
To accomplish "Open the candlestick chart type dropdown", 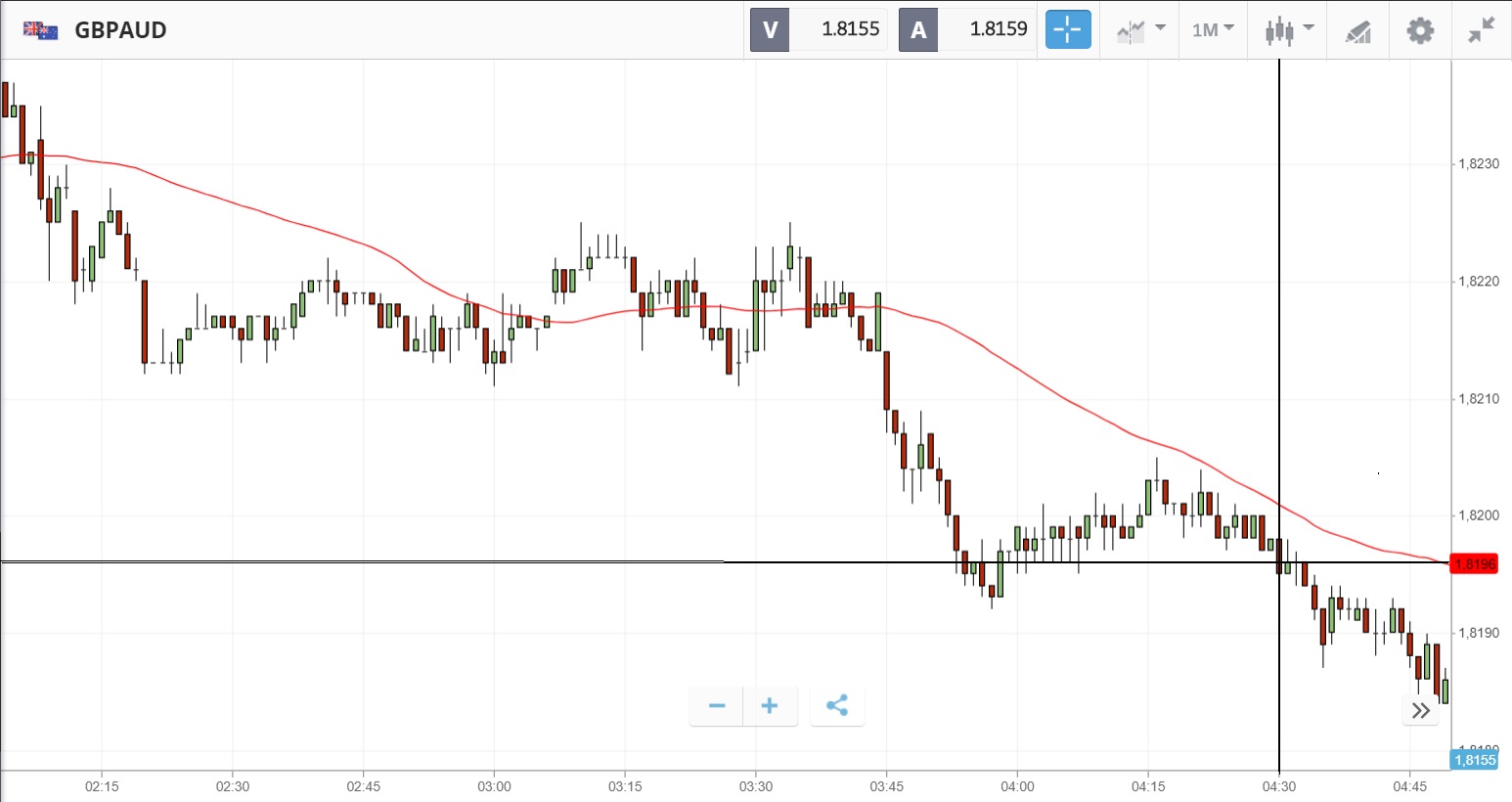I will [x=1289, y=30].
